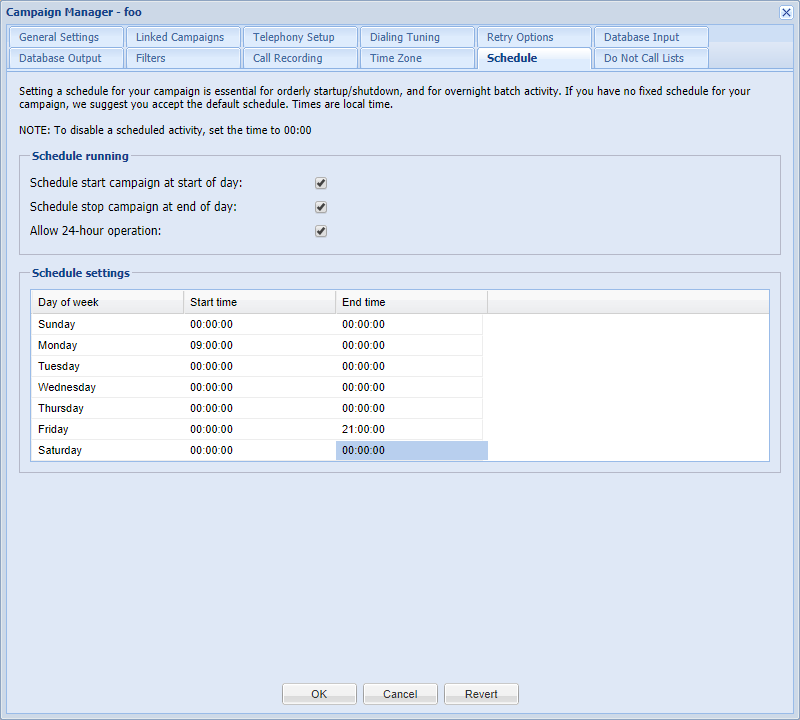
Task: Click OK to save schedule
Action: (319, 694)
